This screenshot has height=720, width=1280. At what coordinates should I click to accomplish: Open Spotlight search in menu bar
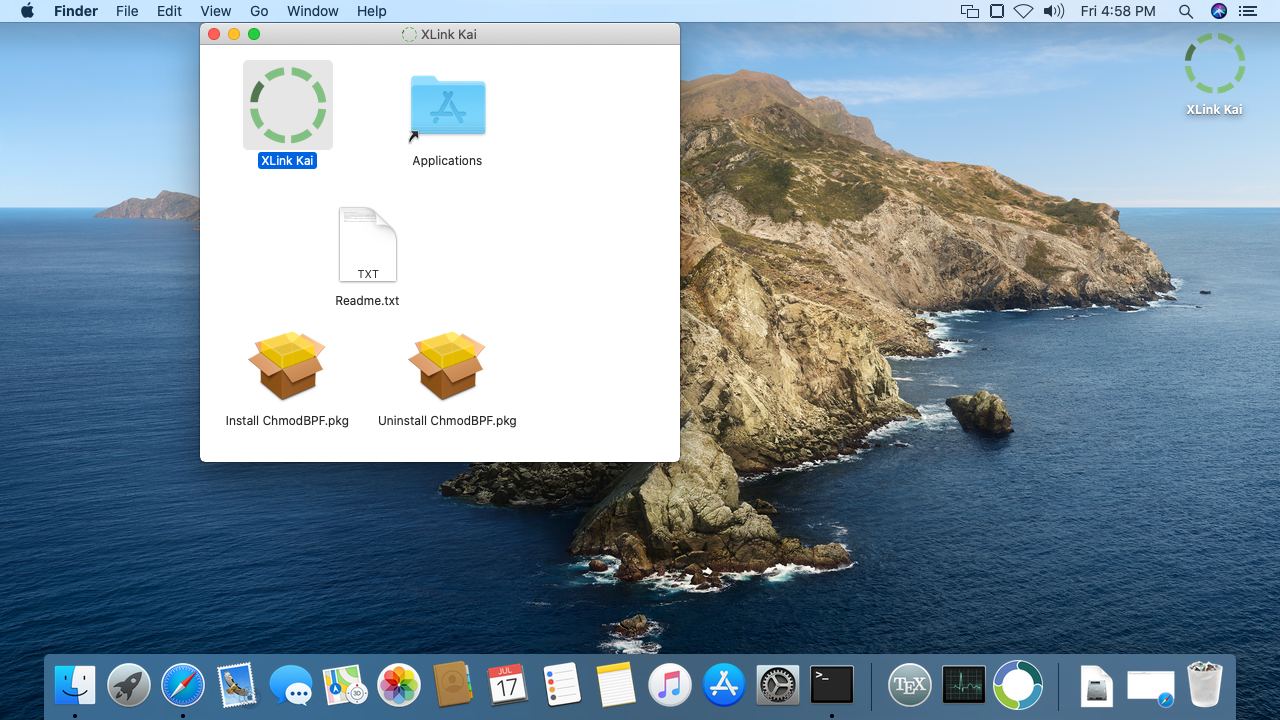pyautogui.click(x=1186, y=11)
